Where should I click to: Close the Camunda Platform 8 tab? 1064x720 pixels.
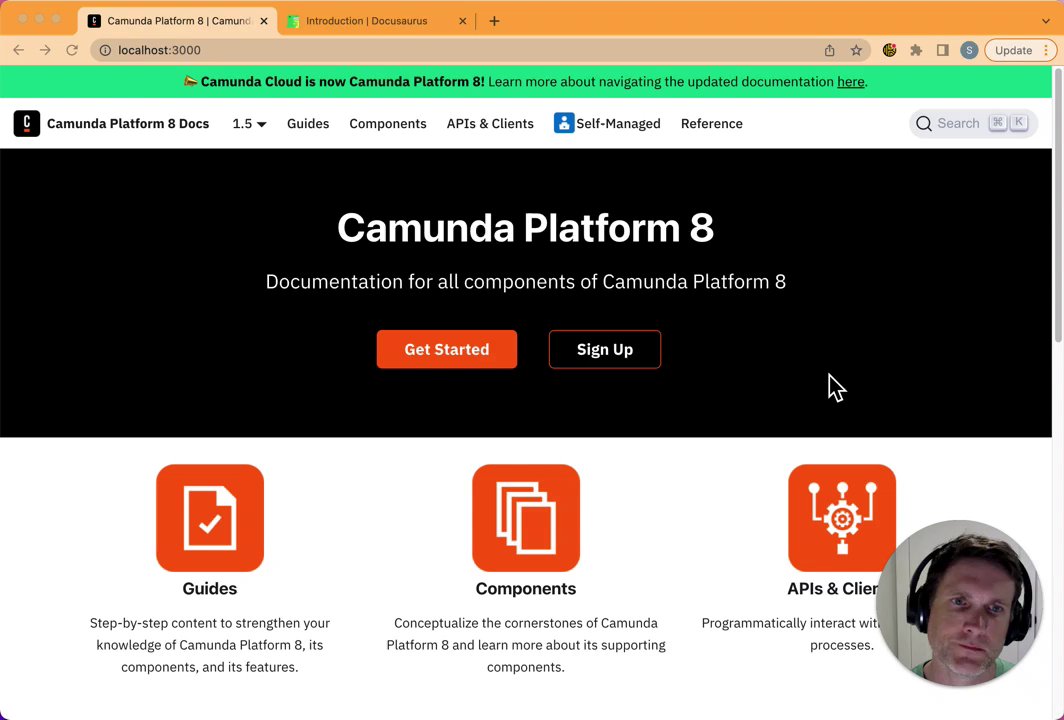264,21
